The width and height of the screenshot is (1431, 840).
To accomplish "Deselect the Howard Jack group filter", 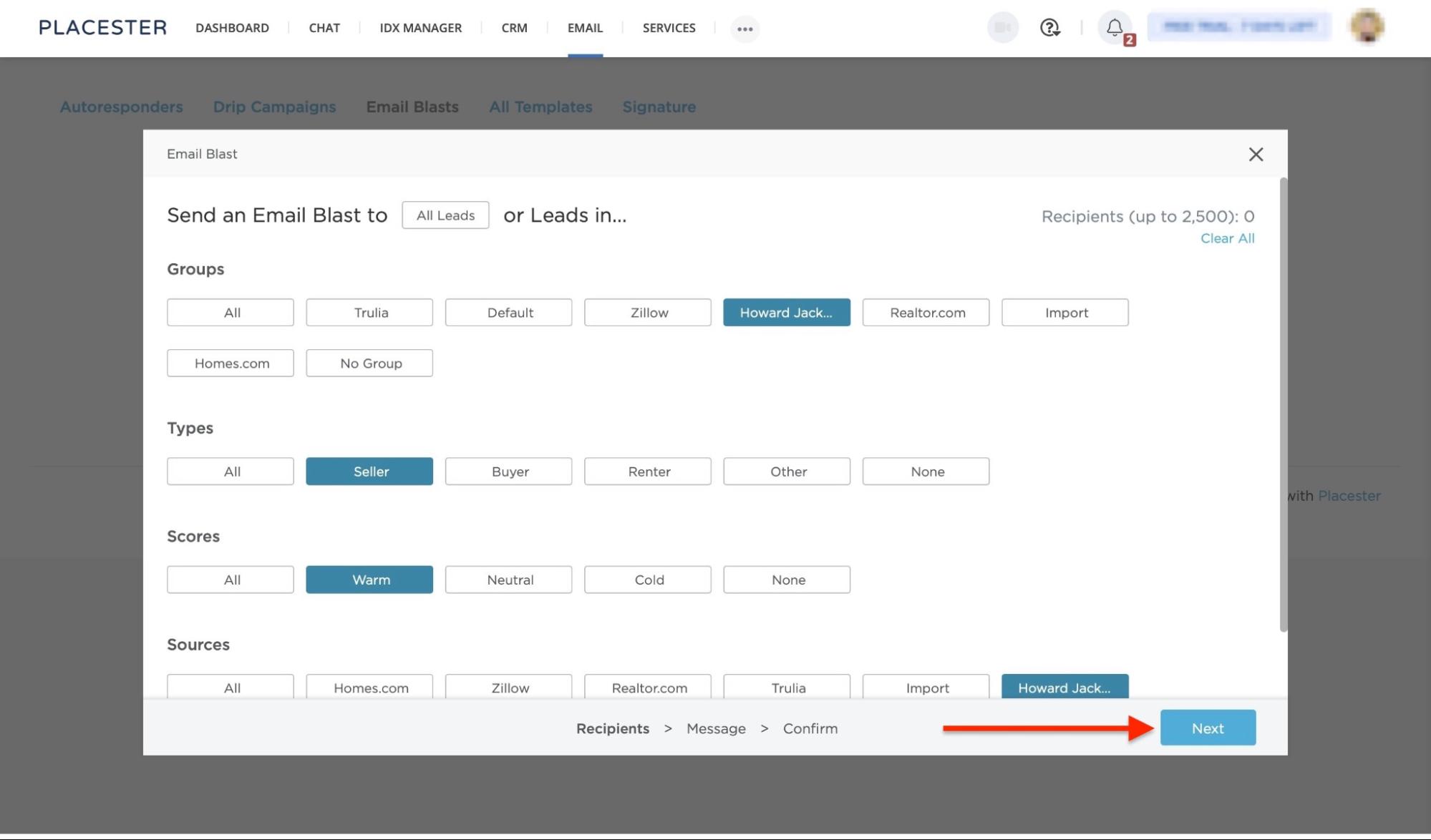I will click(x=786, y=312).
